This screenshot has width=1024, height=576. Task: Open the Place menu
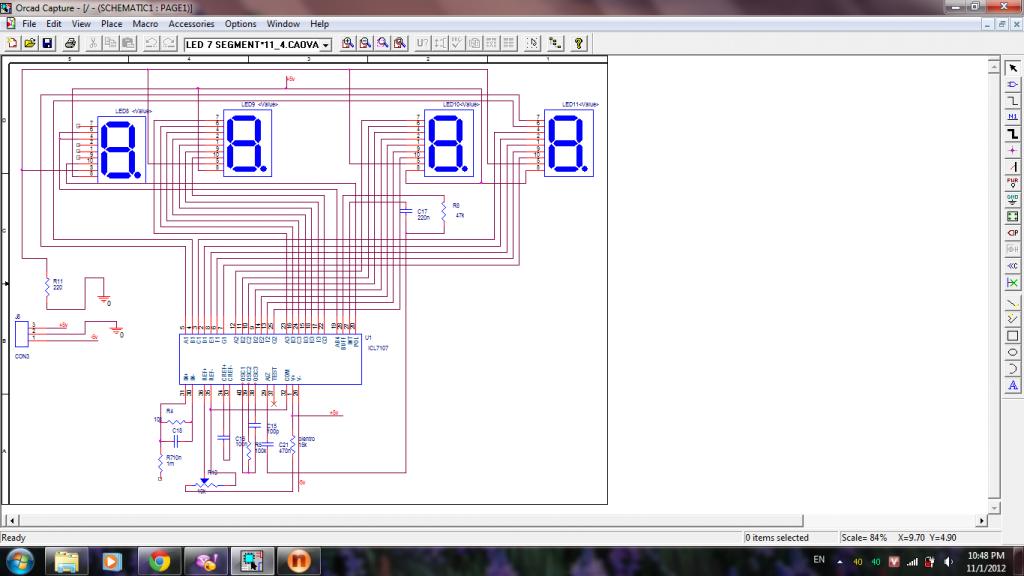(x=112, y=23)
